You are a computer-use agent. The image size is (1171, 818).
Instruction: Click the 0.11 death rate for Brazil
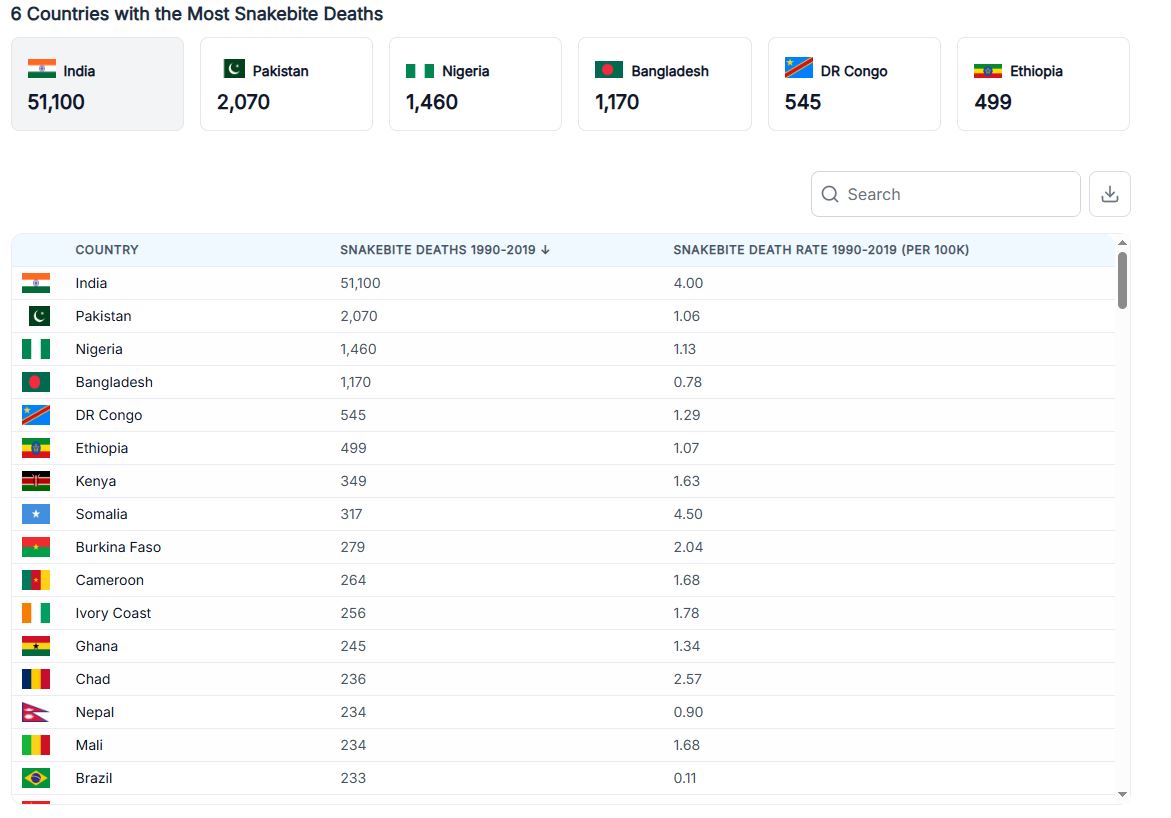[685, 778]
